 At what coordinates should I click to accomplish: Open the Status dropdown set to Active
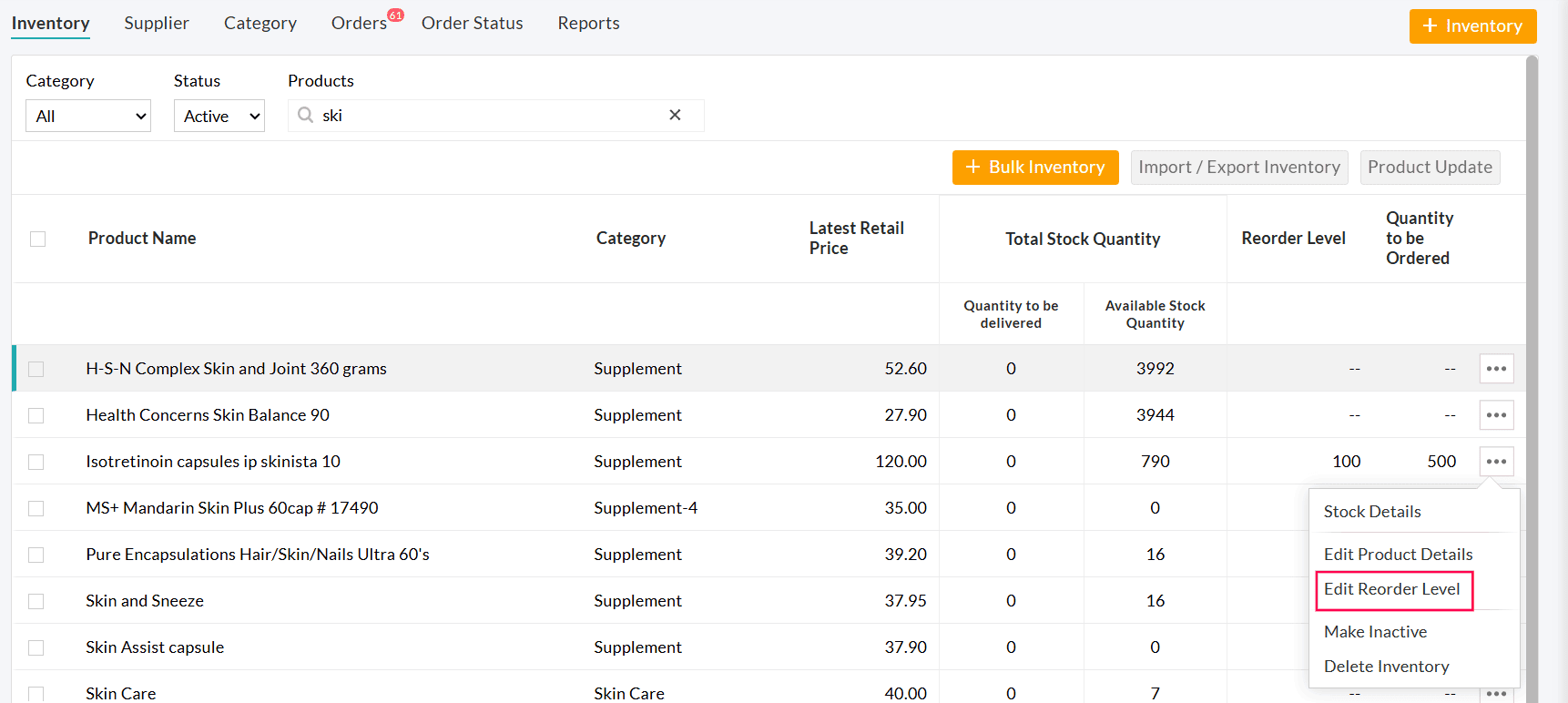(x=219, y=117)
